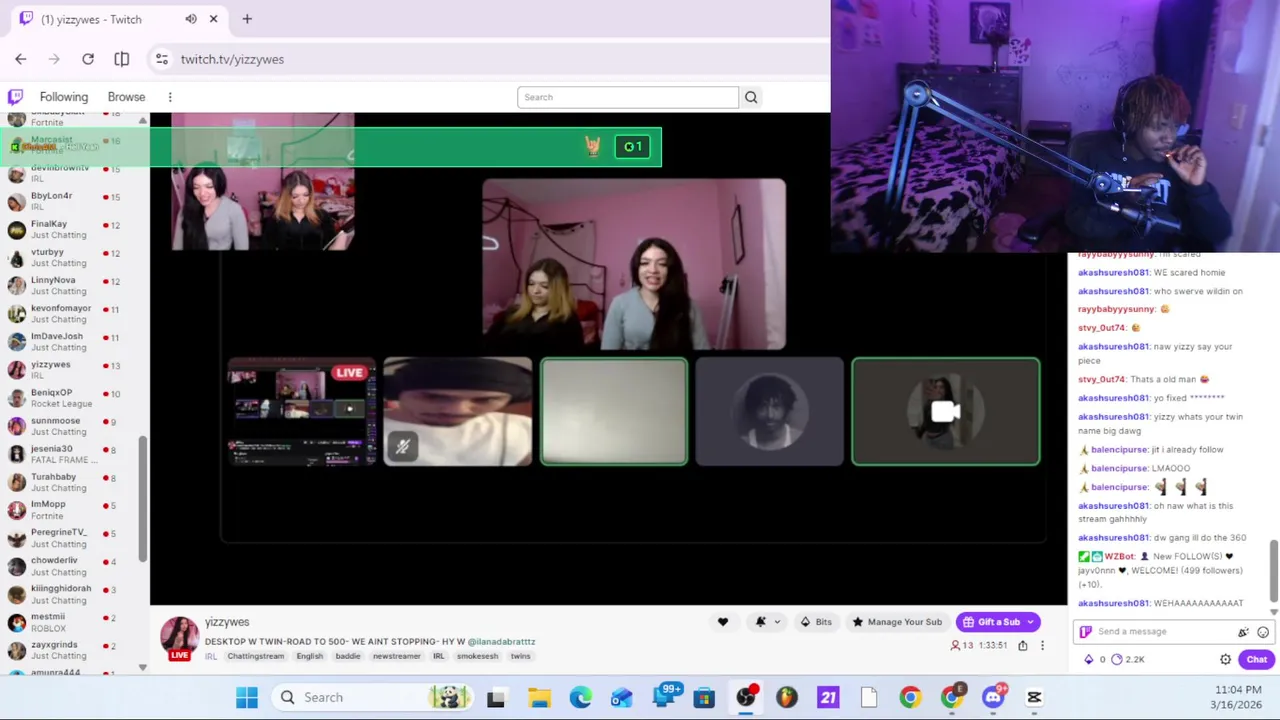
Task: Click the Twitch search magnifier button
Action: click(751, 97)
